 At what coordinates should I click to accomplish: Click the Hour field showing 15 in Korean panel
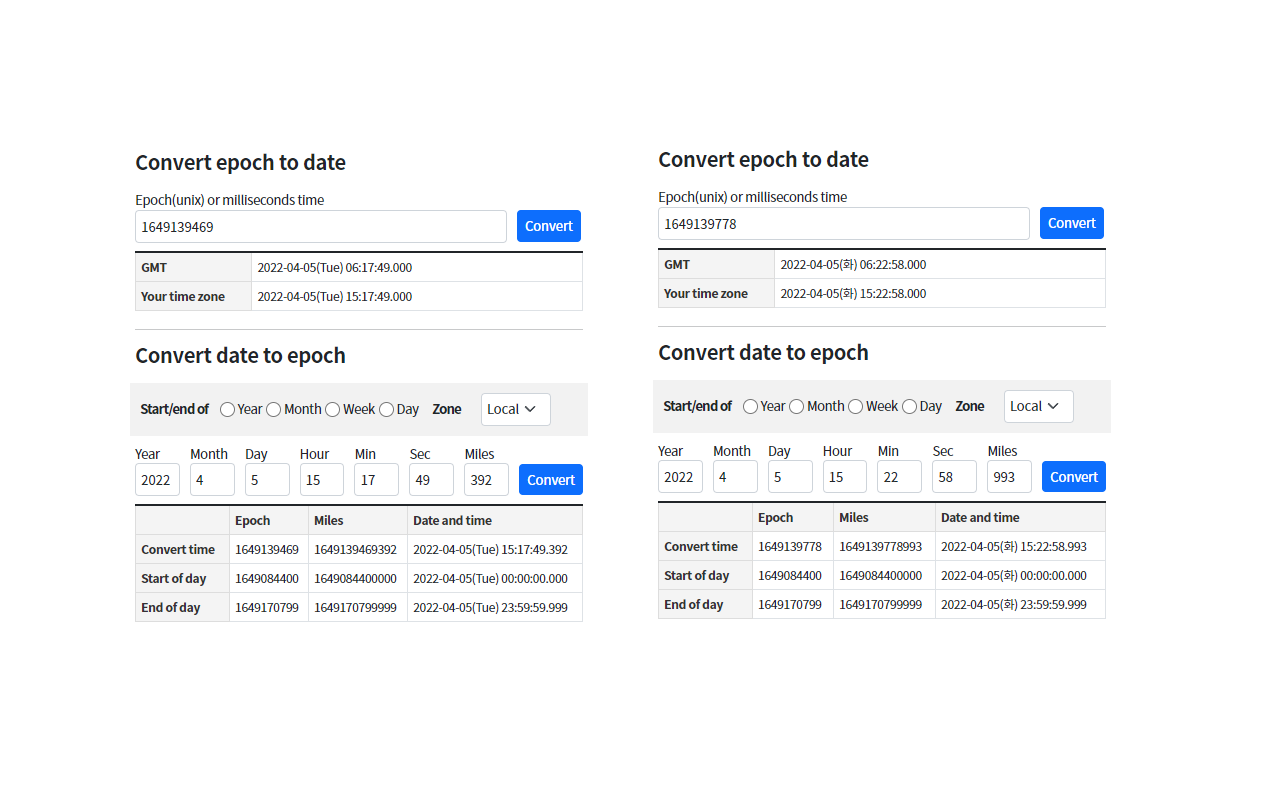(844, 476)
